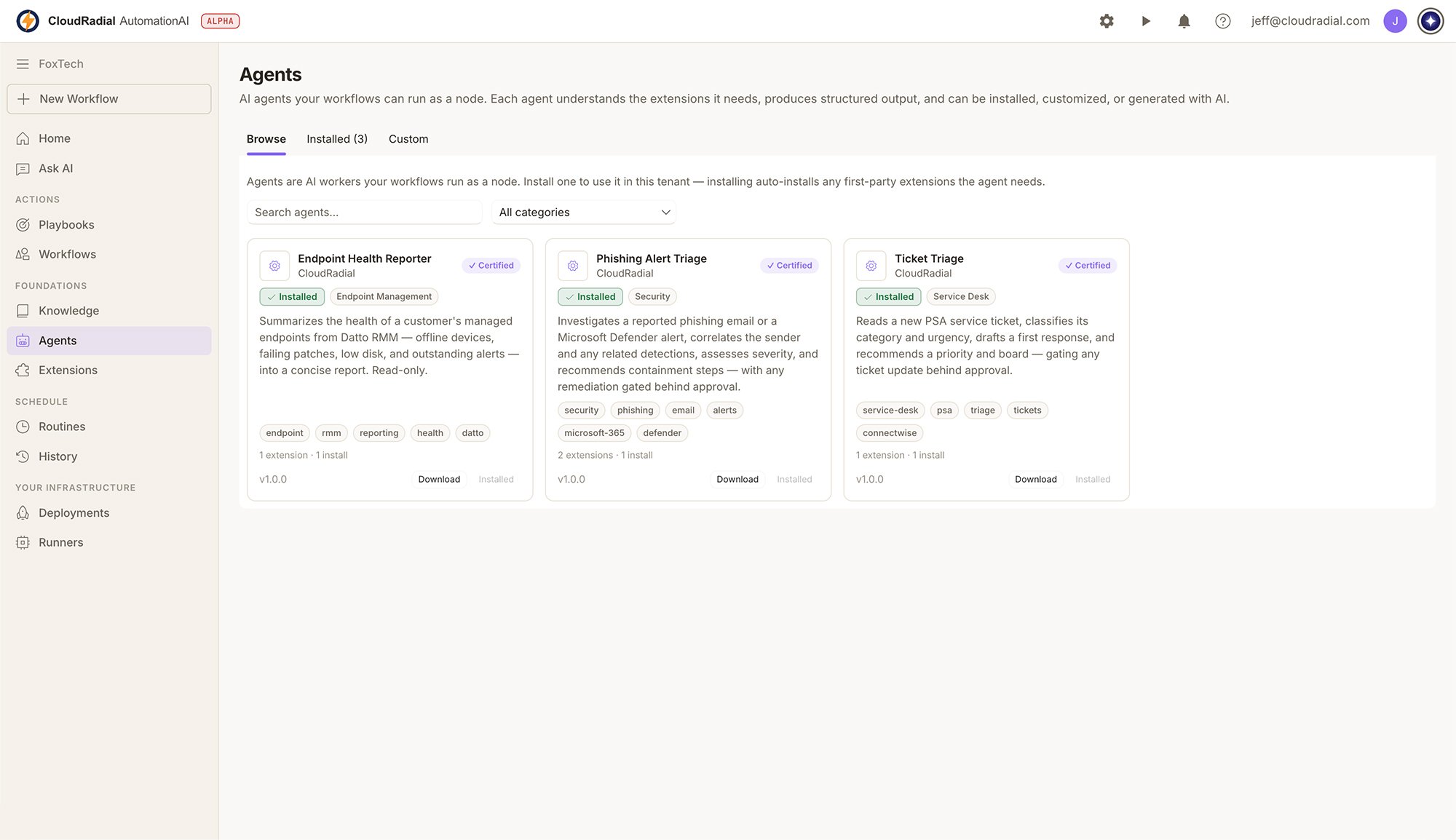Viewport: 1456px width, 840px height.
Task: Collapse sidebar using hamburger menu icon
Action: coord(23,64)
